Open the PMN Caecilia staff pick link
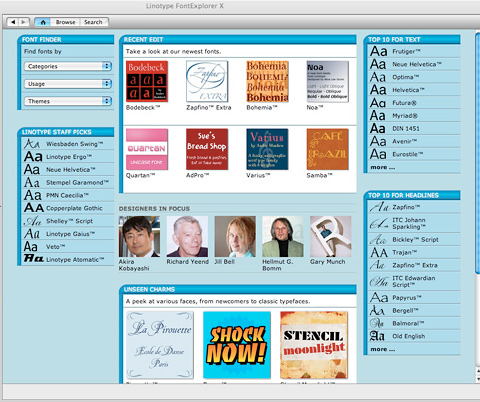This screenshot has width=480, height=402. (67, 195)
